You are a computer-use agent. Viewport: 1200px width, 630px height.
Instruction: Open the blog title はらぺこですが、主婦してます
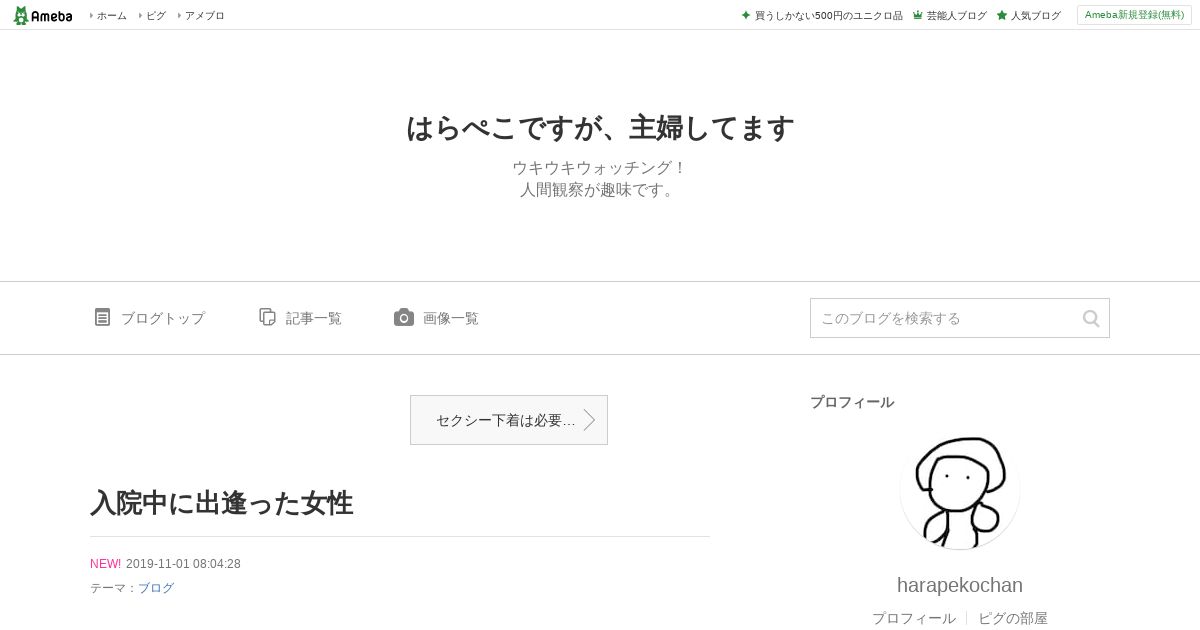(600, 128)
